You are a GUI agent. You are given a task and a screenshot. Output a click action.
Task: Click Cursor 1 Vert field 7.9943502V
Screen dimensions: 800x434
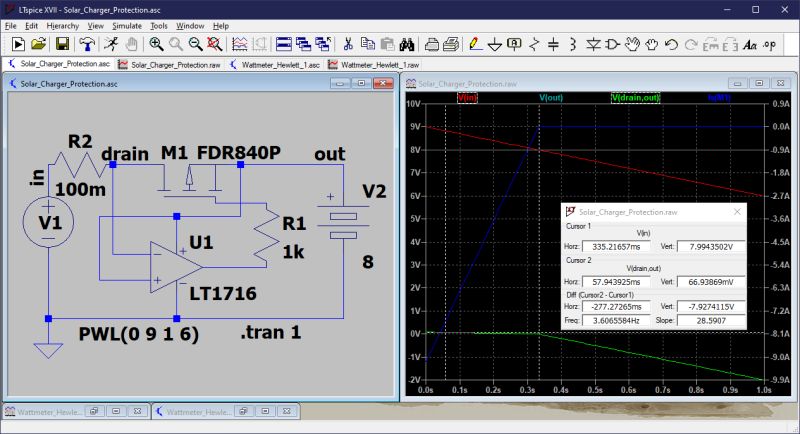[711, 246]
